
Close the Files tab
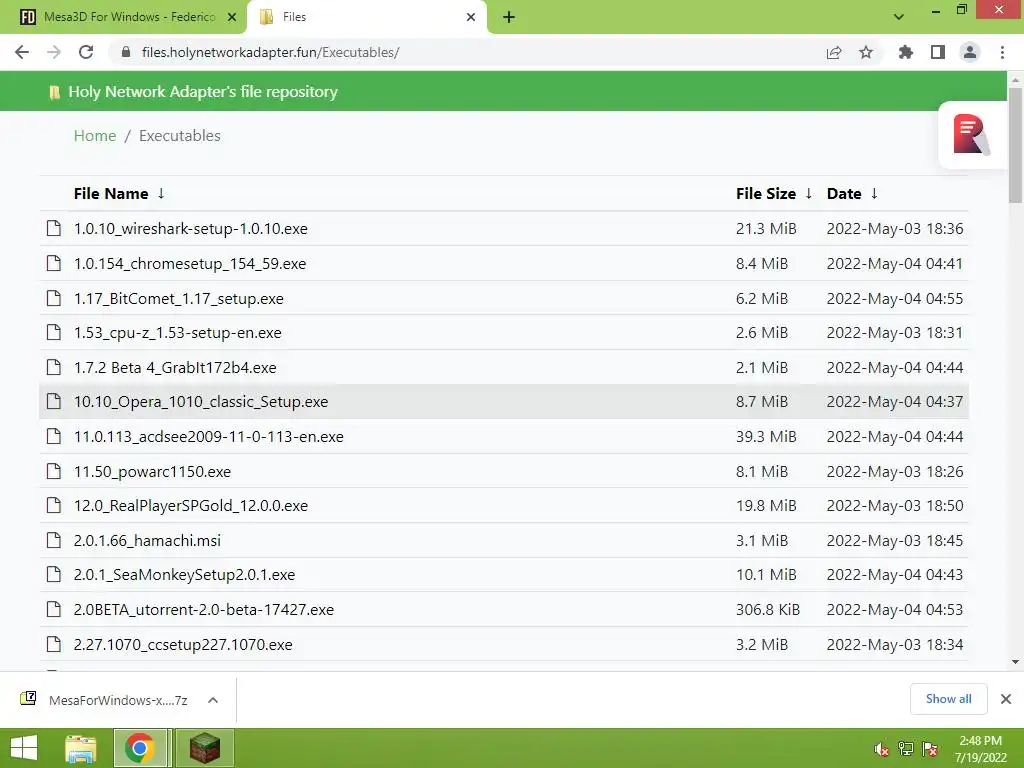471,17
